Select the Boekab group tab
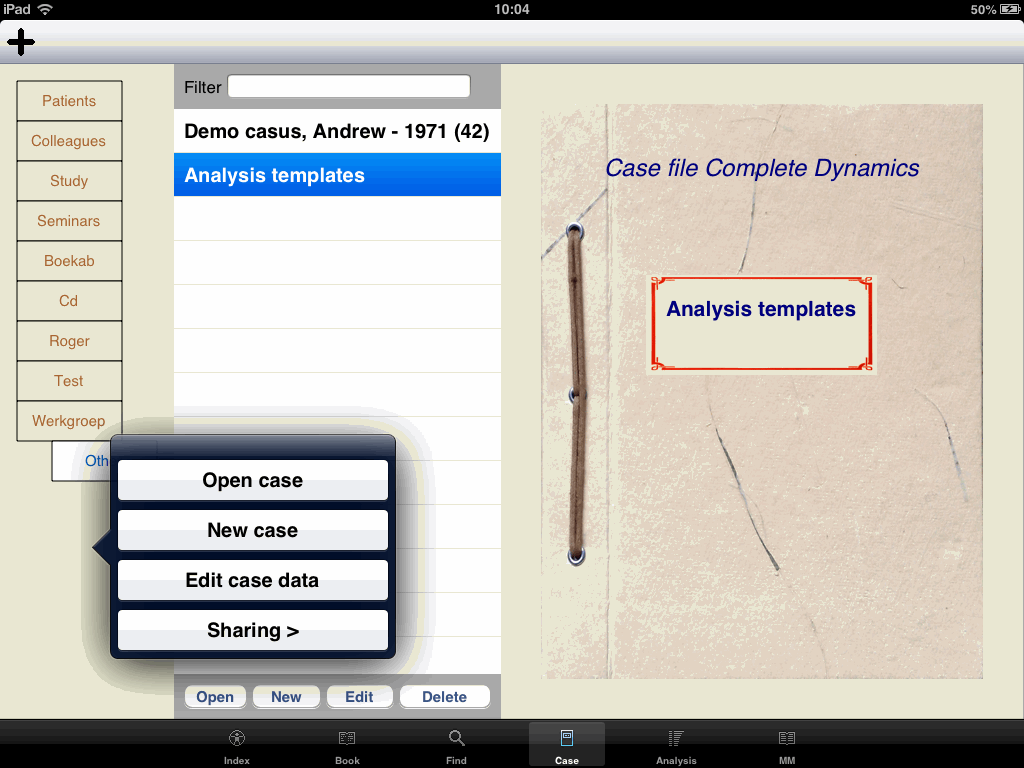 pyautogui.click(x=69, y=261)
